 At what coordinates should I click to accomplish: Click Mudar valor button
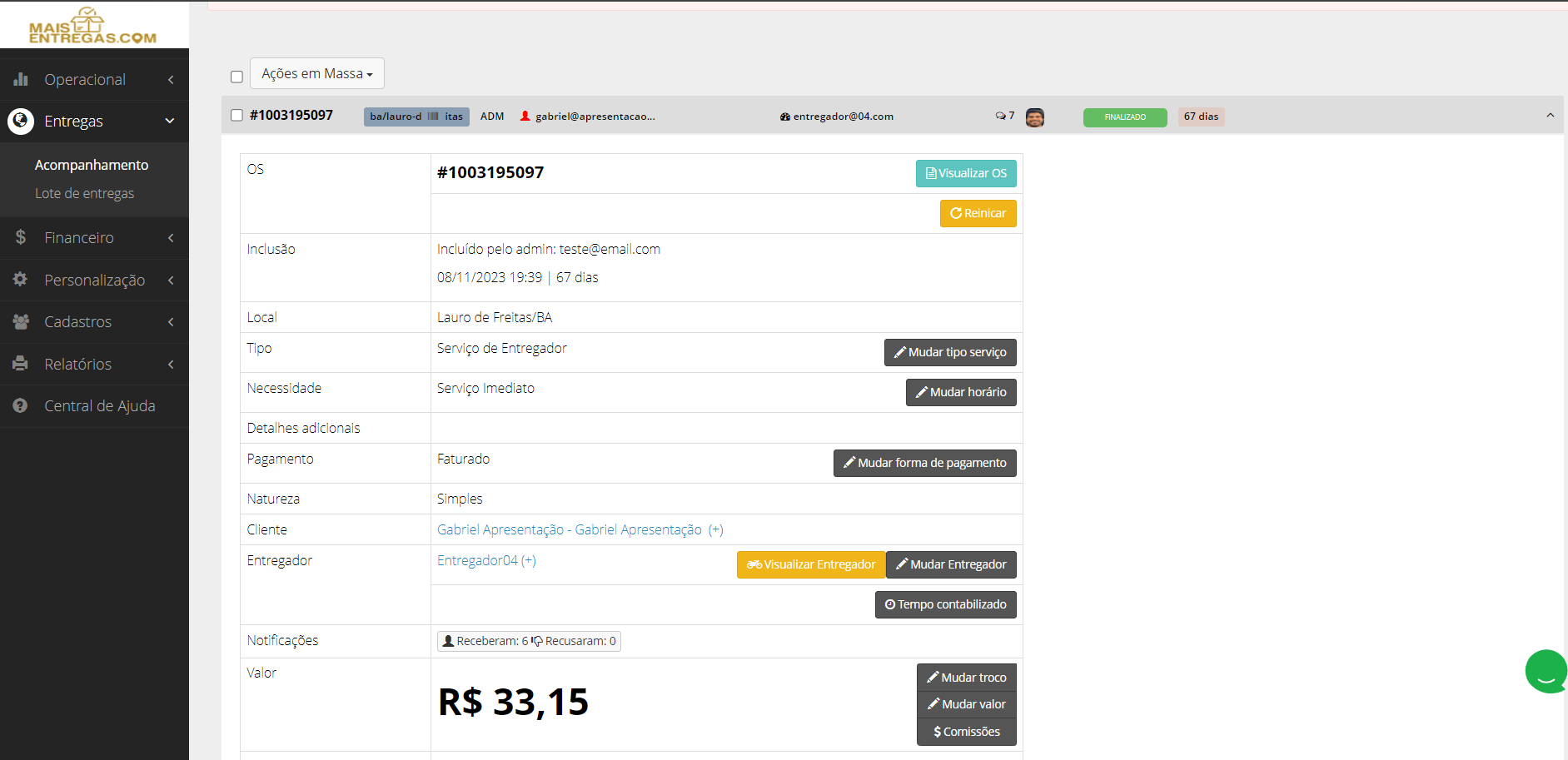tap(967, 704)
